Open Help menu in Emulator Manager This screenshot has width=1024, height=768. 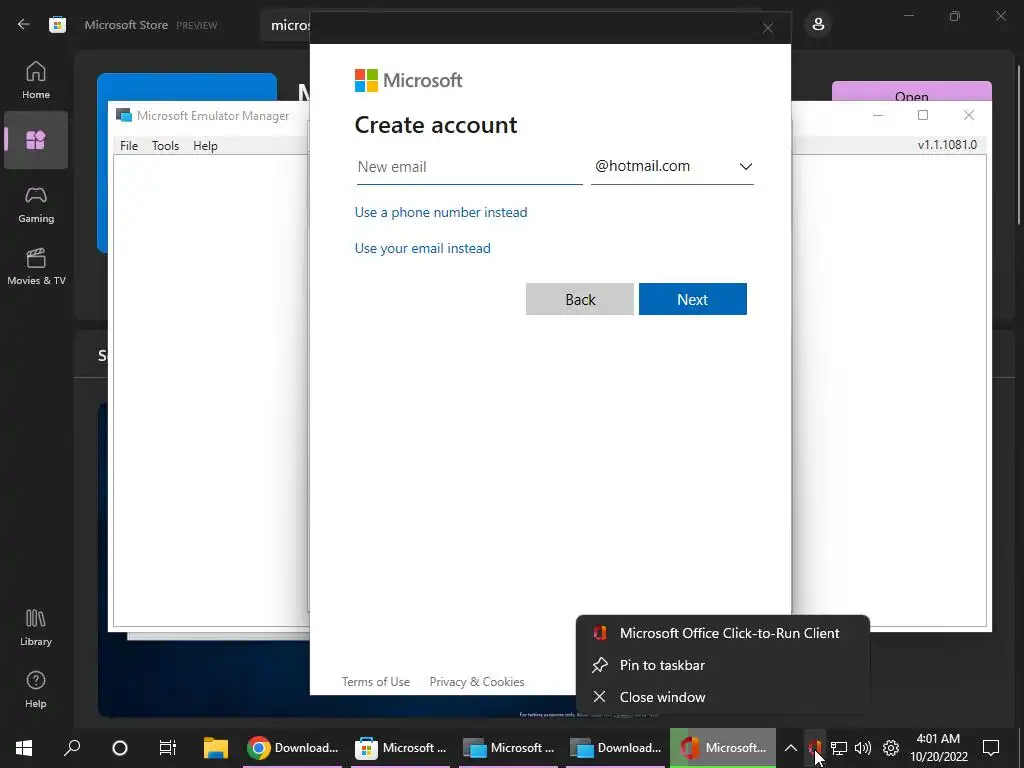205,146
